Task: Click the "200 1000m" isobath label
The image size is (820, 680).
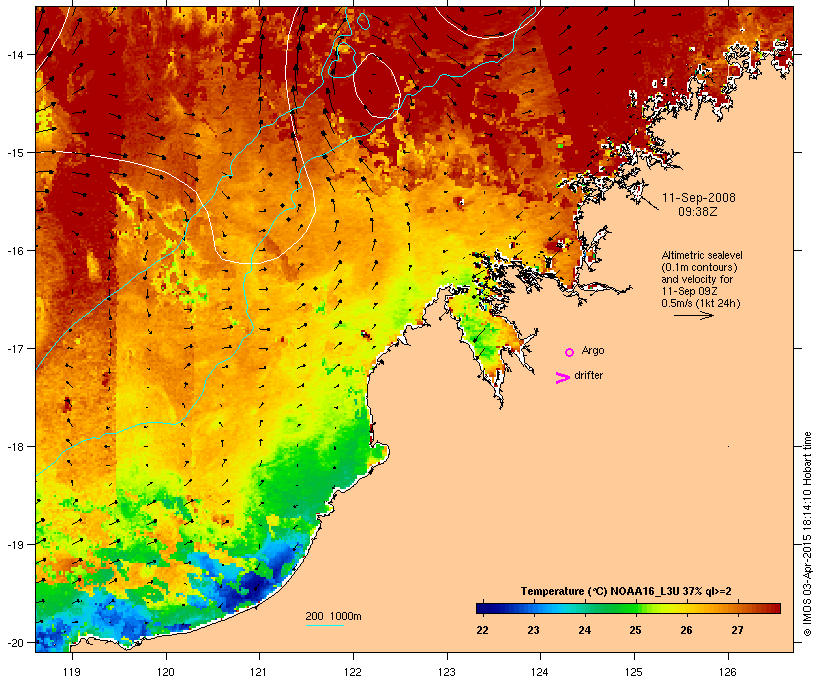Action: click(333, 616)
